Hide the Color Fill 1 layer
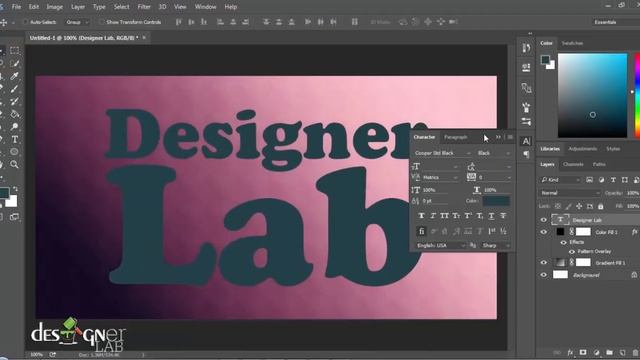This screenshot has width=640, height=360. click(x=543, y=232)
